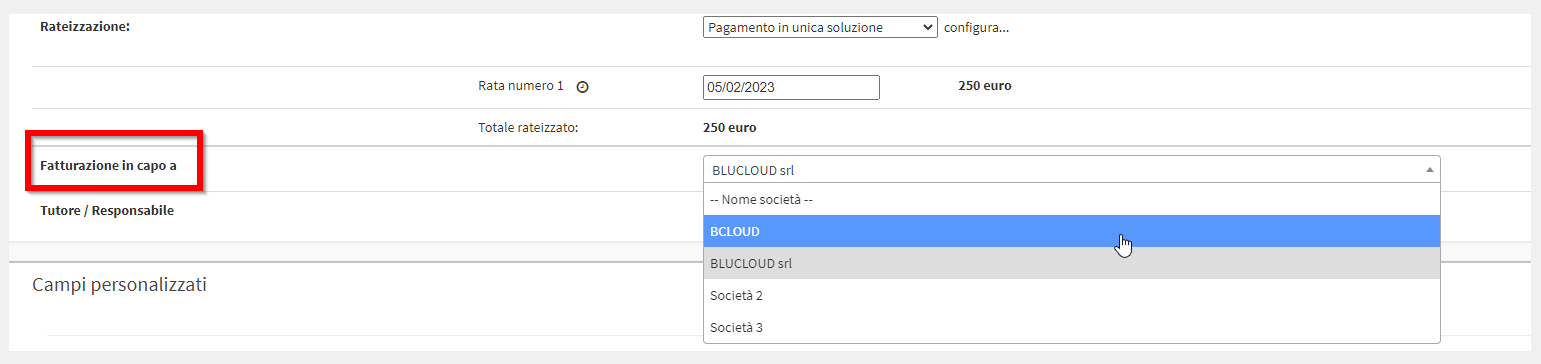Click the small arrow in the società selector
This screenshot has height=364, width=1541.
click(1429, 170)
